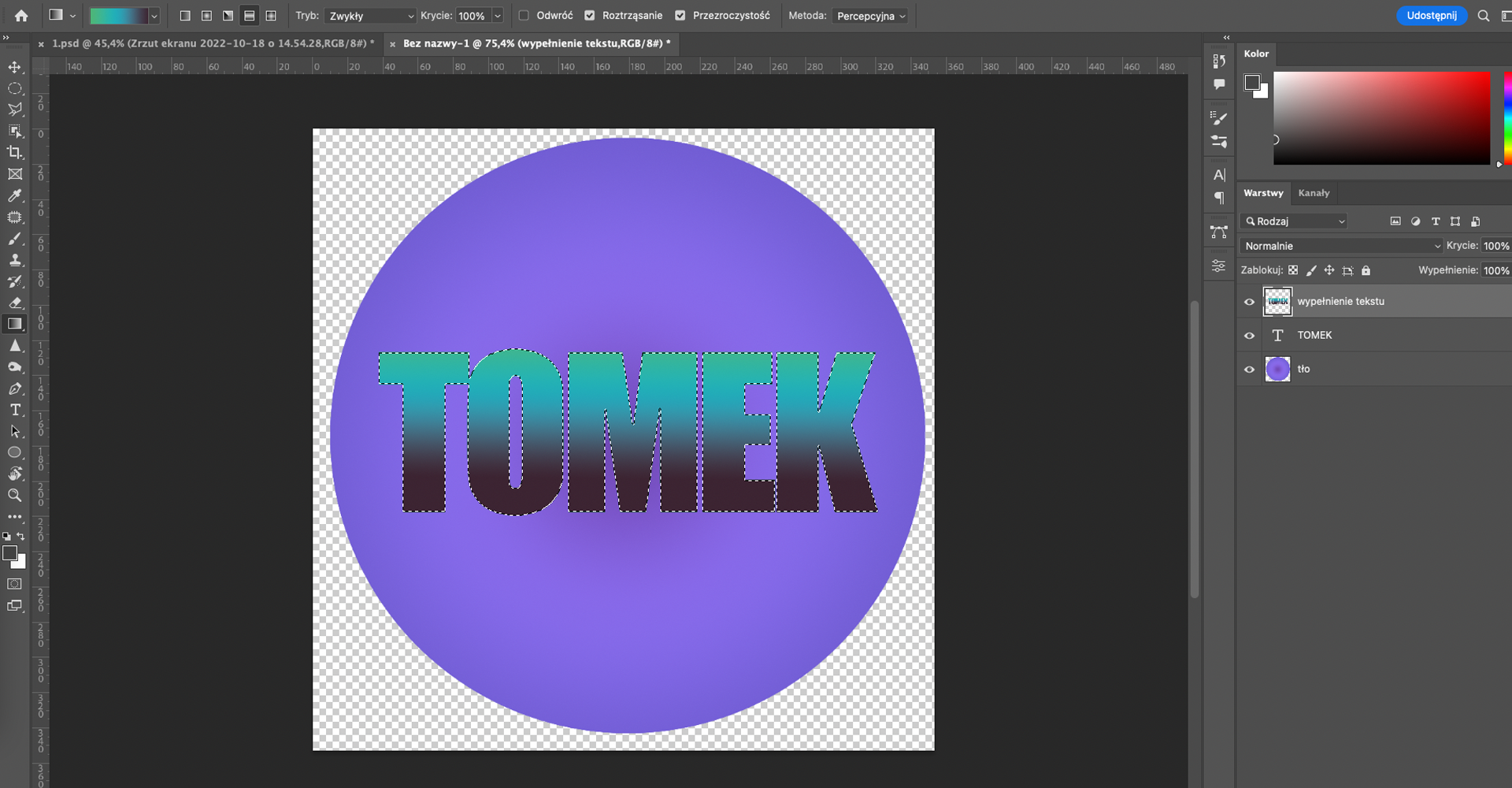Open Comments panel icon in dock
Screen dimensions: 1512x788
tap(1219, 84)
